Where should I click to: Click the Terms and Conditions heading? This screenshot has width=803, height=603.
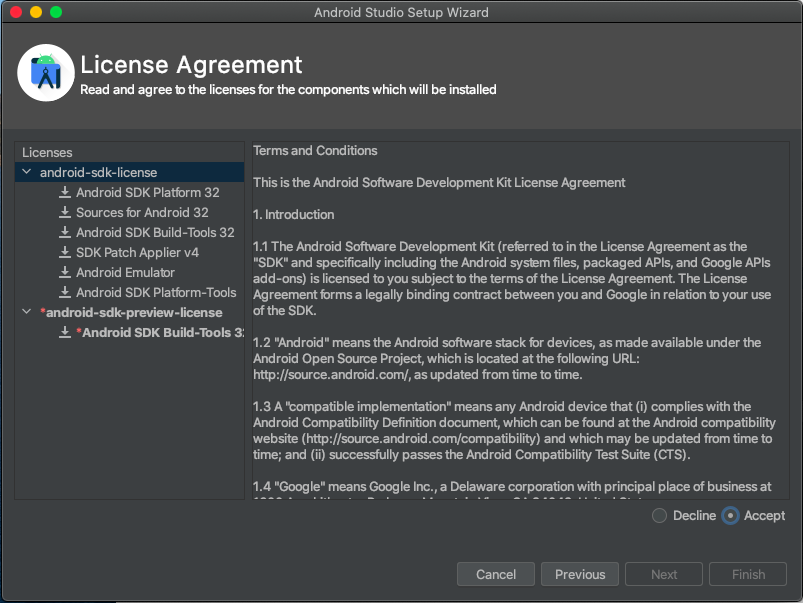315,151
